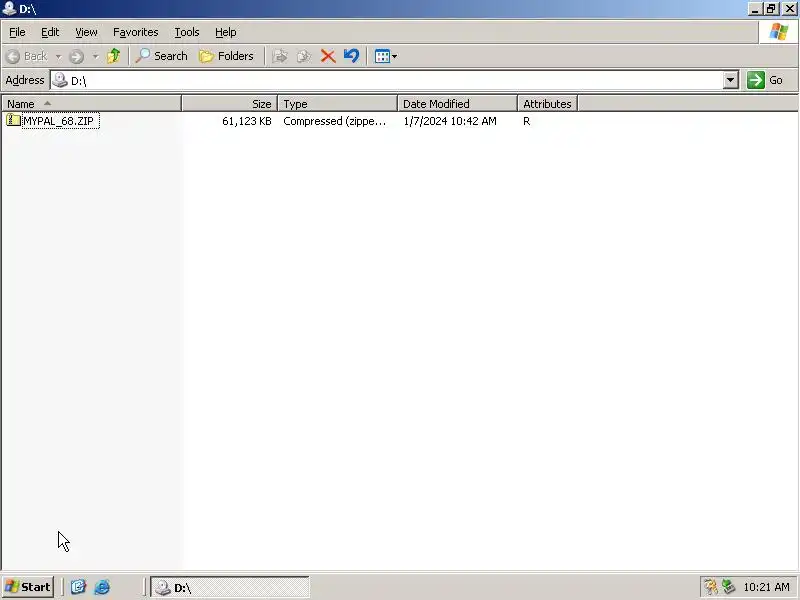
Task: Click the Copy To toolbar icon
Action: point(304,56)
